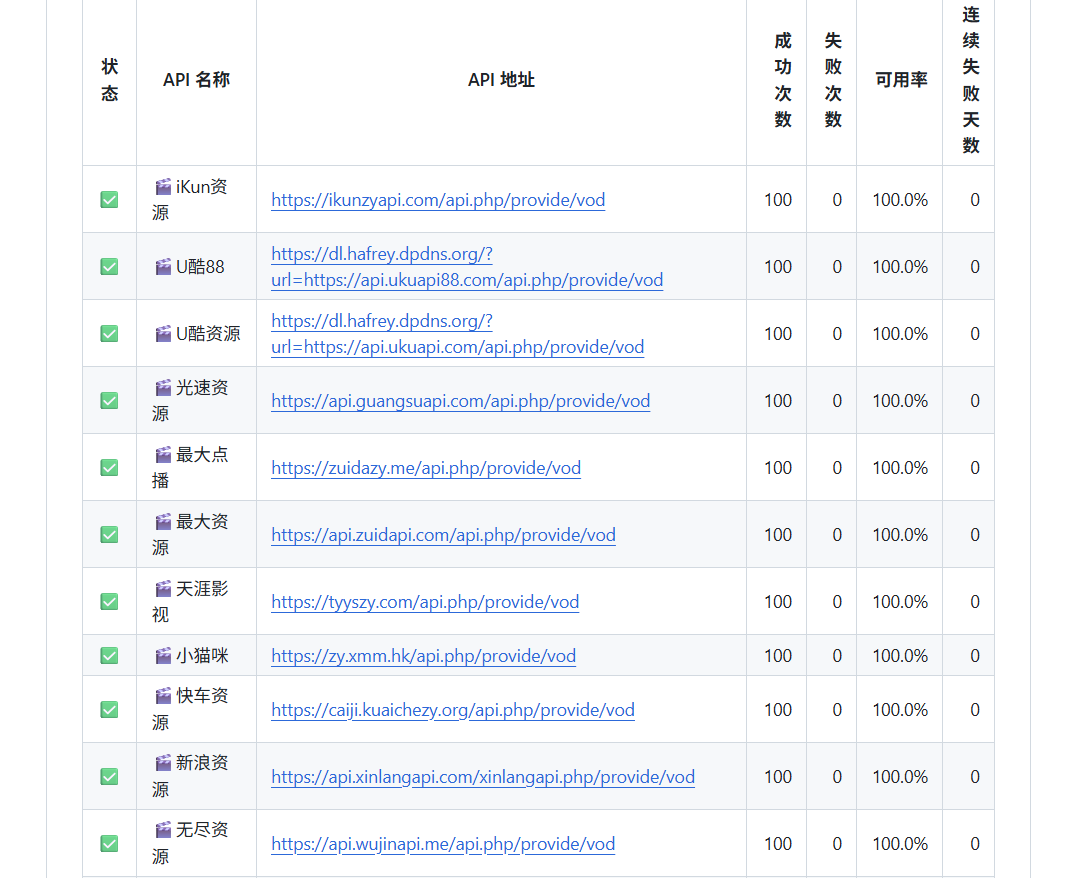This screenshot has width=1072, height=878.
Task: Click the clapperboard icon next to 无尽资源
Action: pos(163,830)
